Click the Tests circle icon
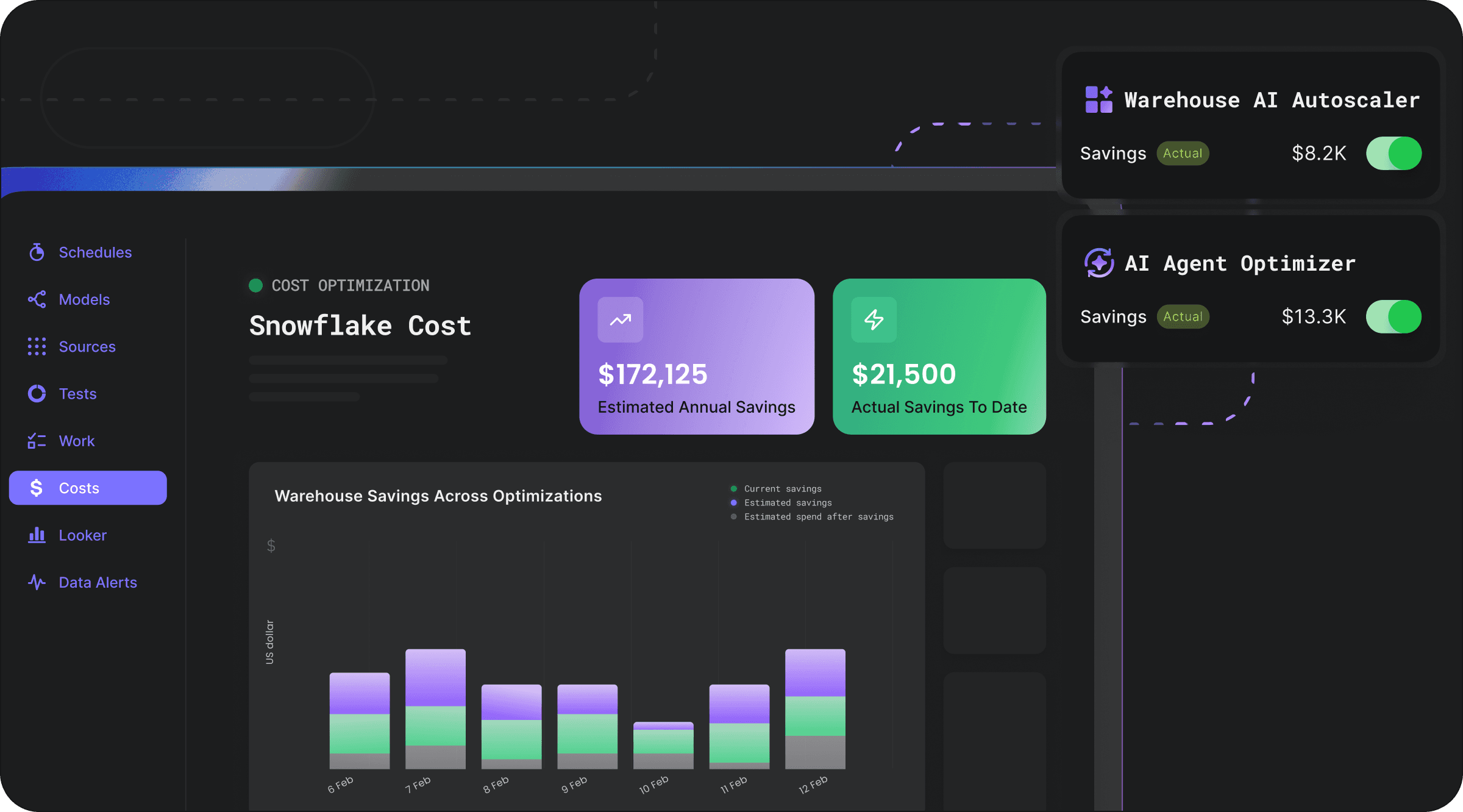 click(x=37, y=394)
